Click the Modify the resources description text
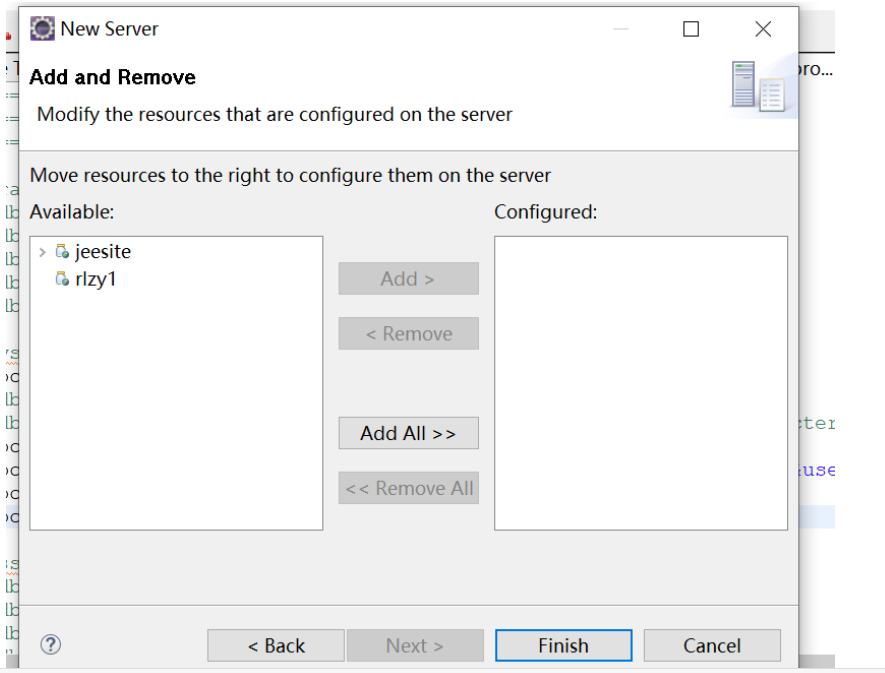 pos(275,115)
